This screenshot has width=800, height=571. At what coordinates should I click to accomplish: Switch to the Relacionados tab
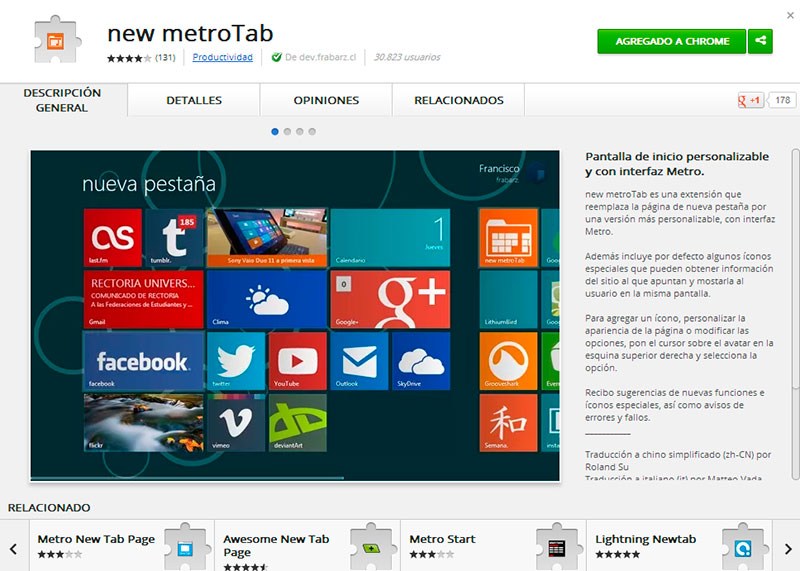coord(459,100)
